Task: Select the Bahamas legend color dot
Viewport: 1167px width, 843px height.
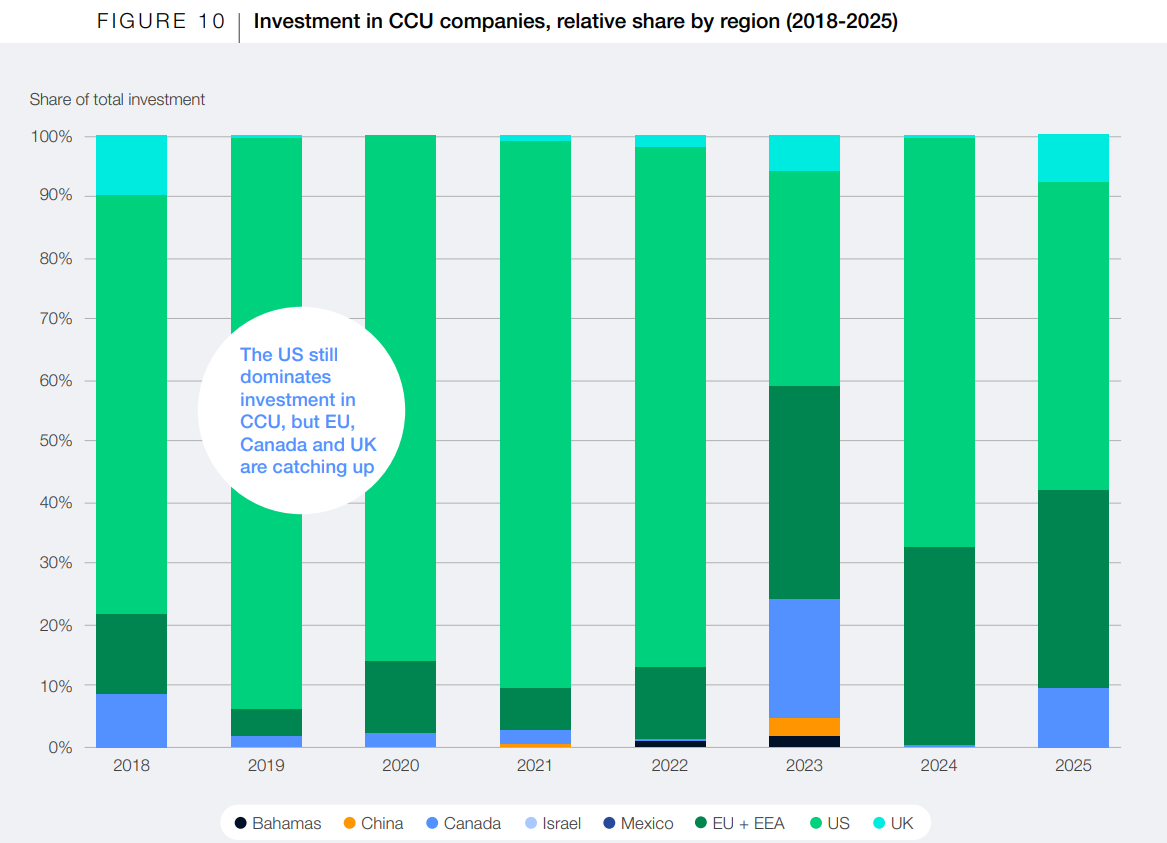Action: (x=239, y=823)
